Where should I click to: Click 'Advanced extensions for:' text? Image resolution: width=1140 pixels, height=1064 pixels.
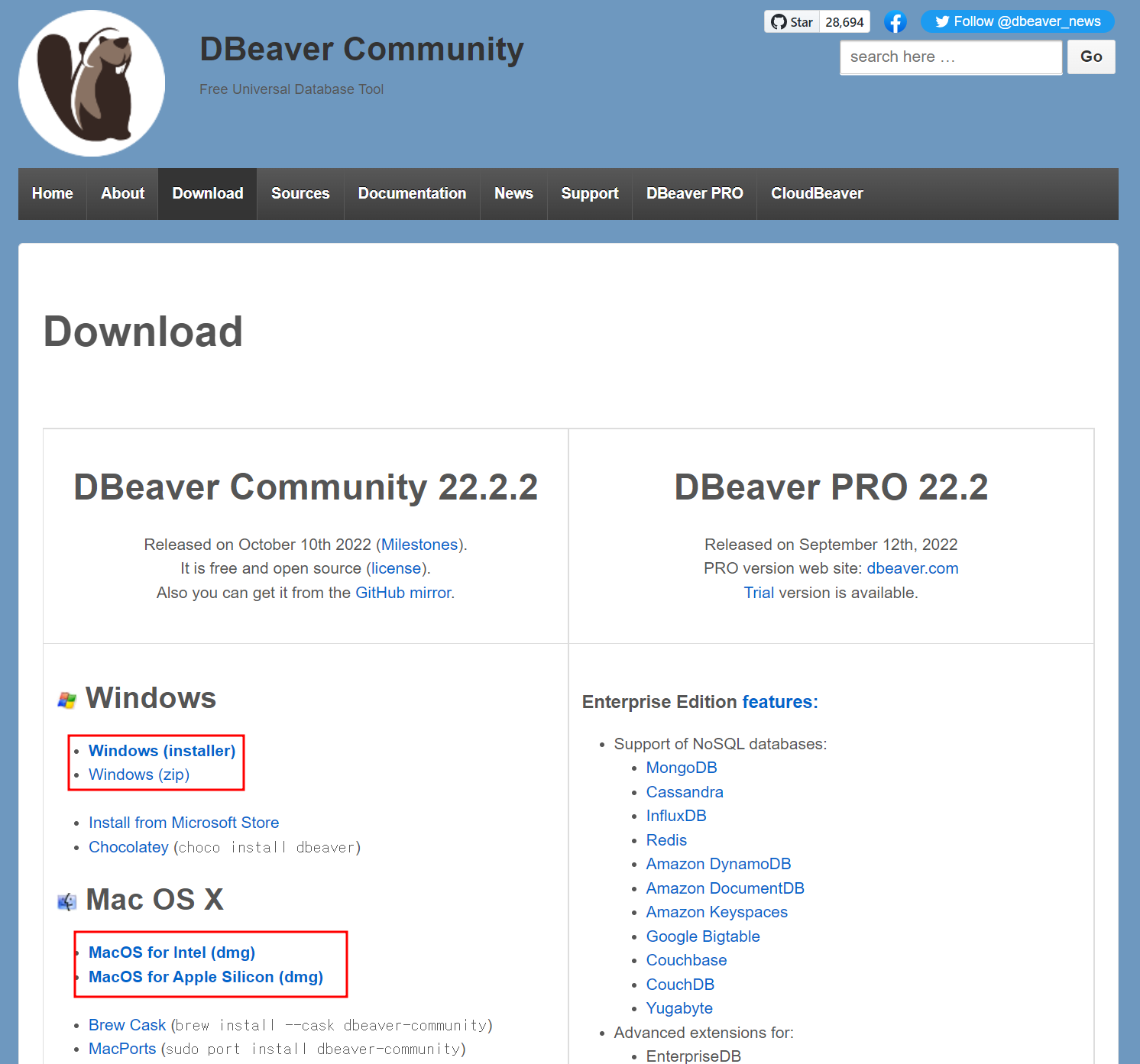(x=704, y=1033)
